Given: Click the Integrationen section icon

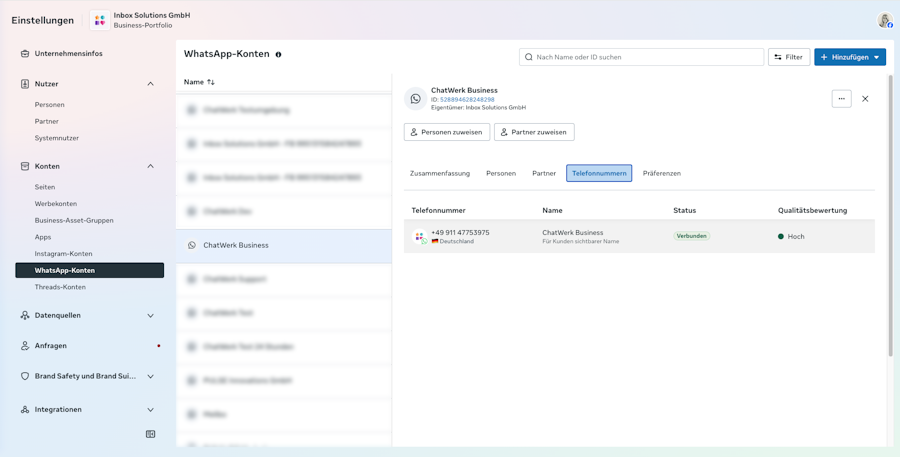Looking at the screenshot, I should click(25, 409).
